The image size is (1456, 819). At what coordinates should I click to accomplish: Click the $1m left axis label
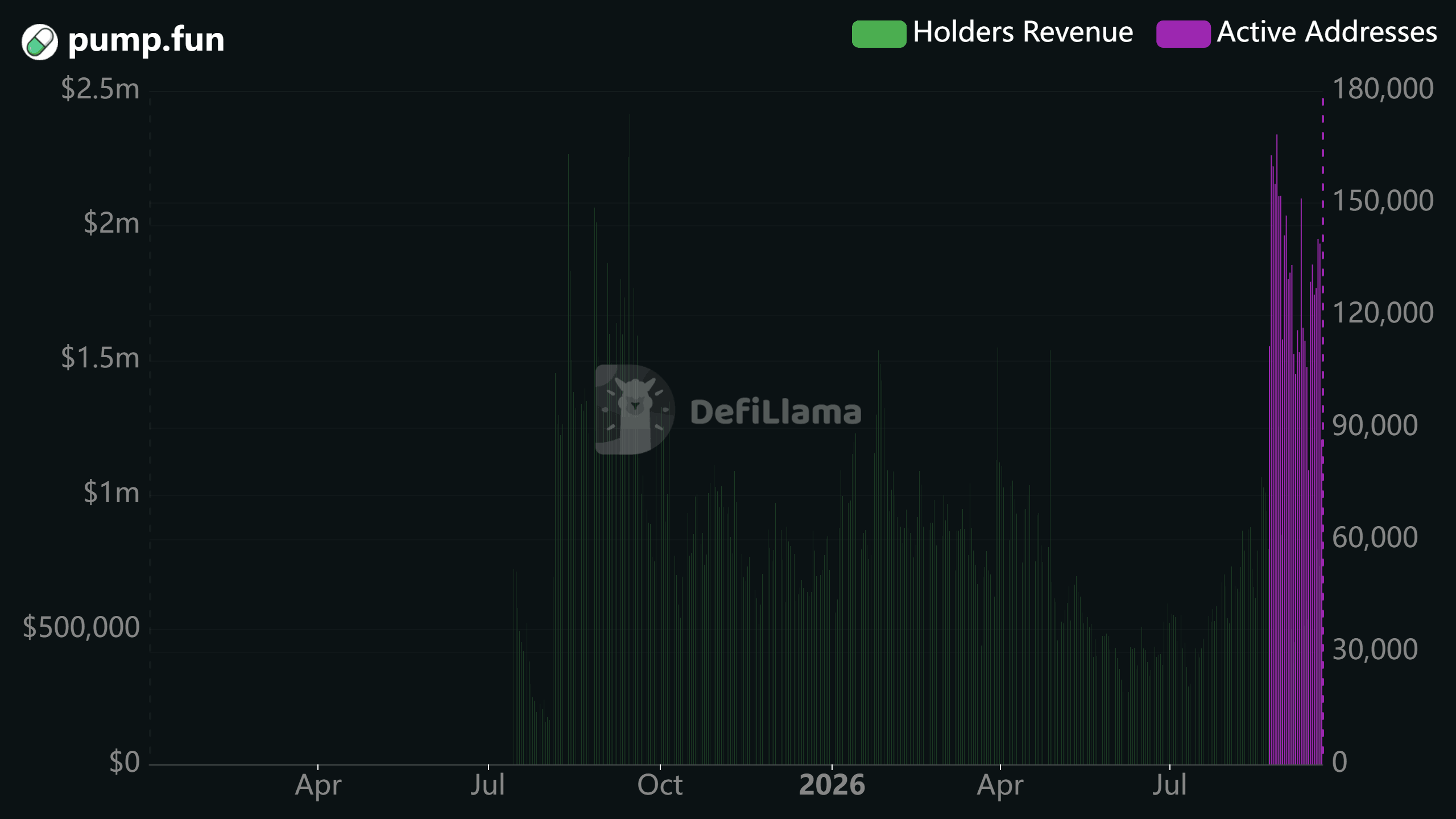coord(111,492)
